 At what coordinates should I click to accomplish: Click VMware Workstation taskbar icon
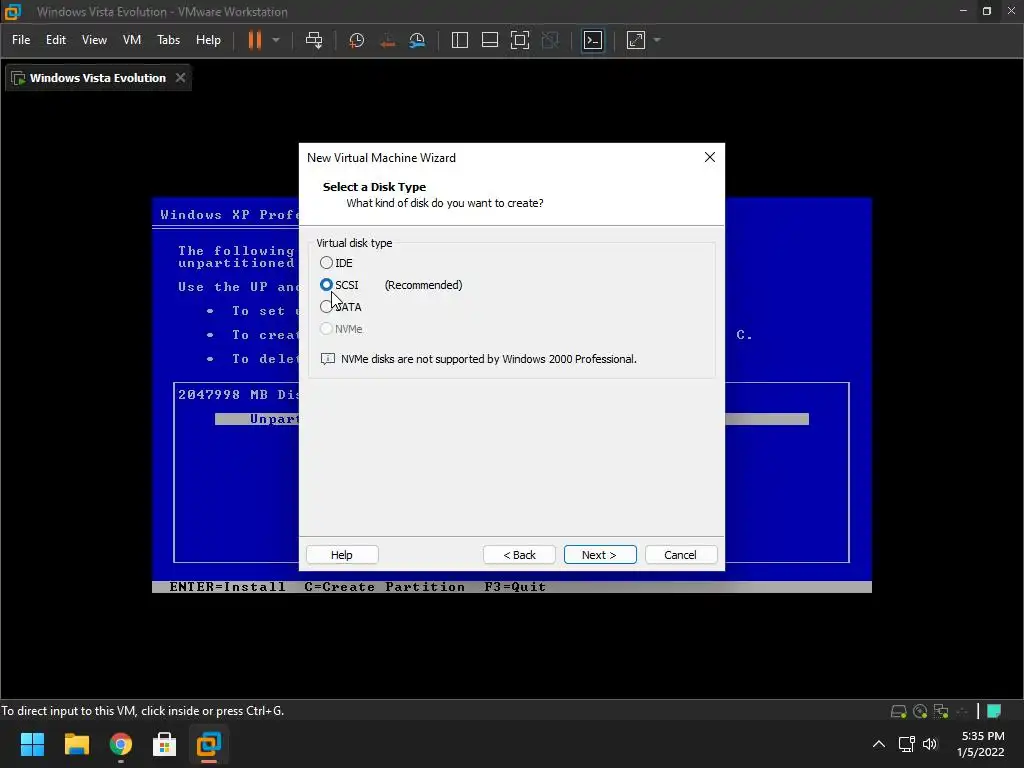click(209, 744)
